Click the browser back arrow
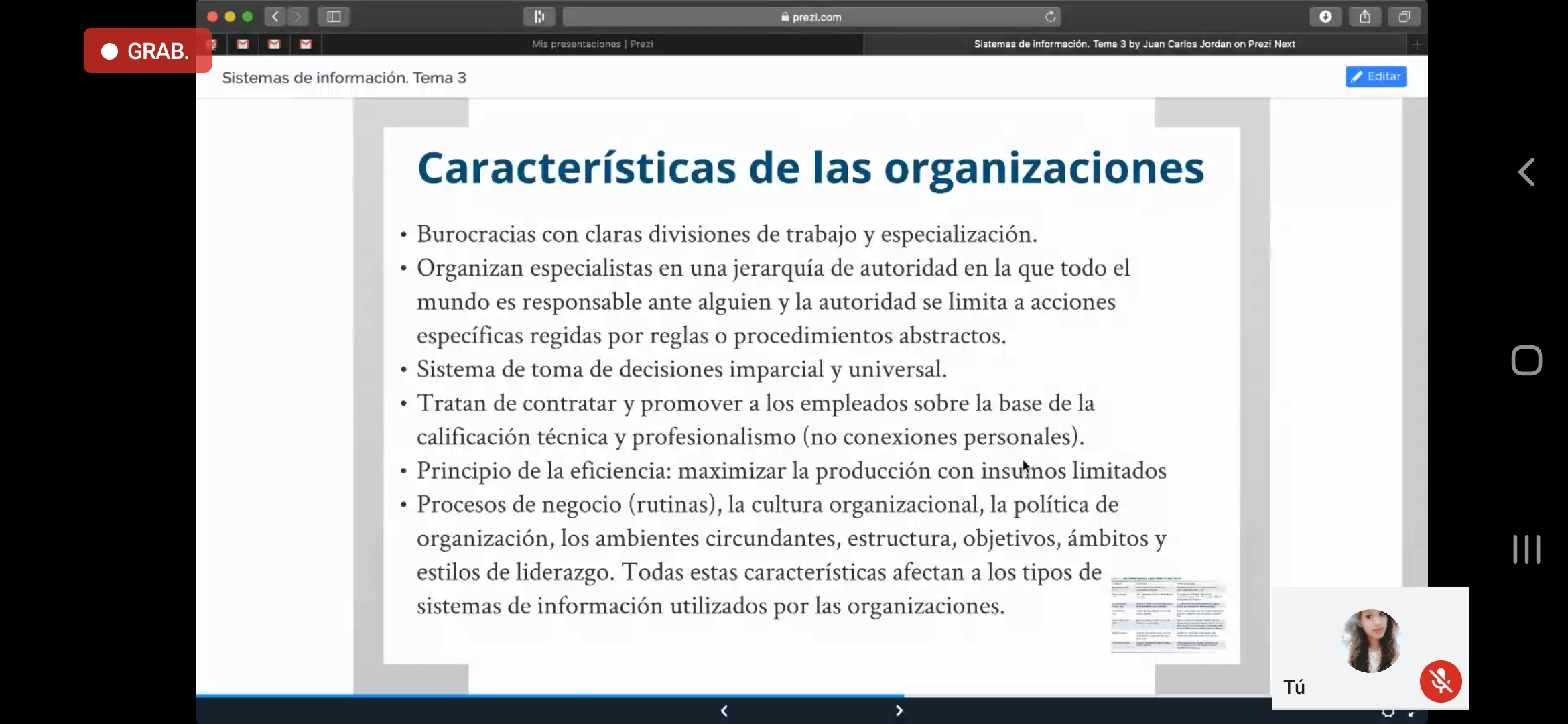1568x724 pixels. pyautogui.click(x=275, y=17)
